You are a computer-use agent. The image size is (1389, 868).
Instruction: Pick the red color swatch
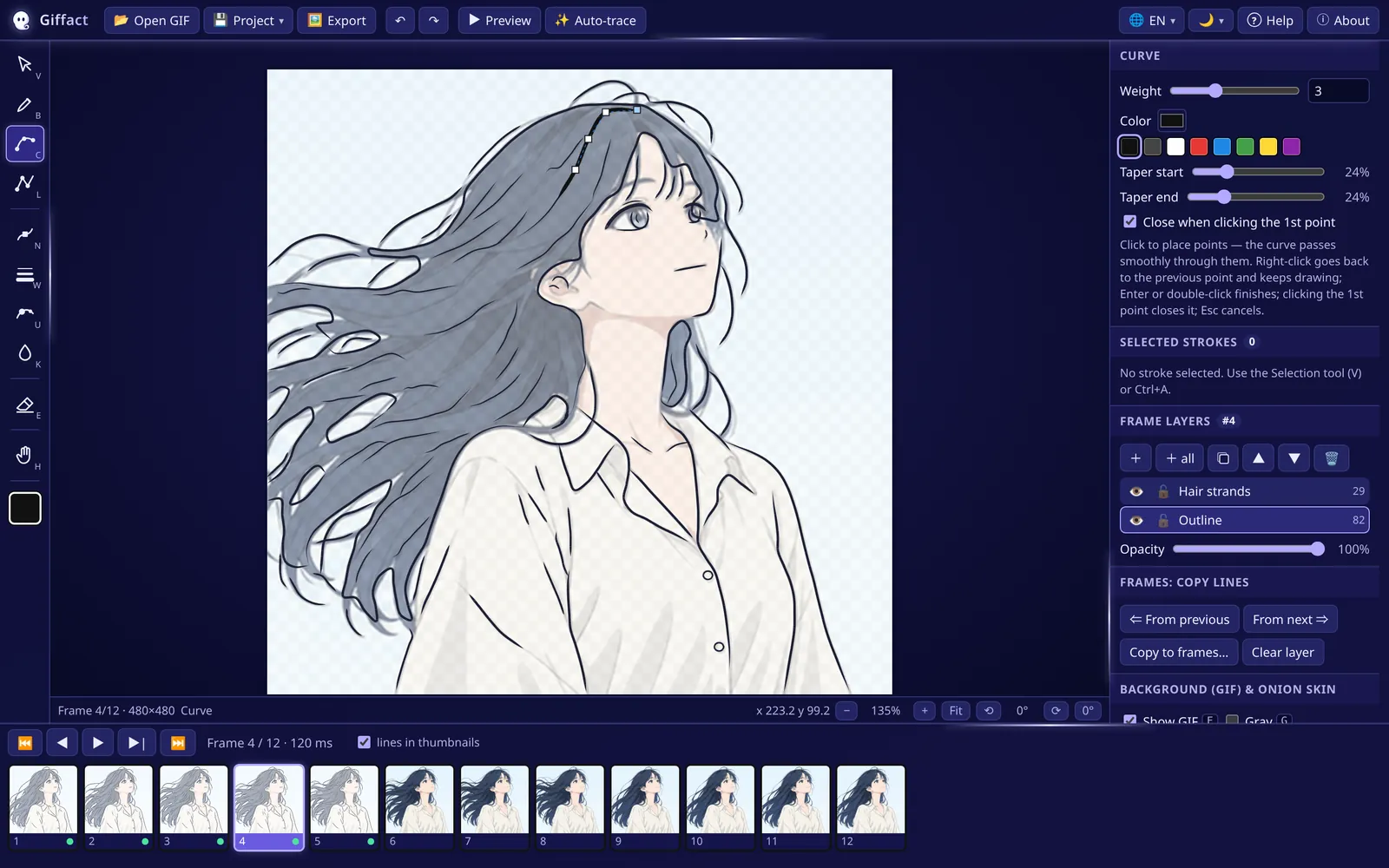click(1199, 147)
